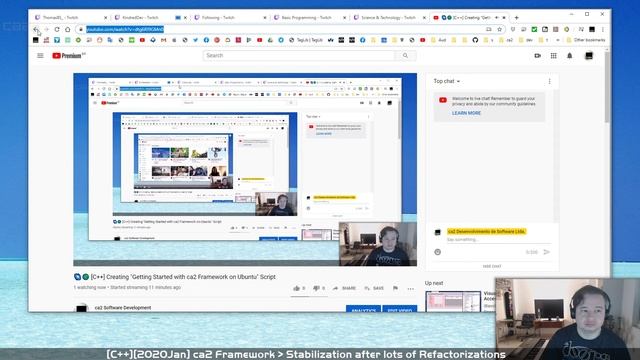Focus the YouTube search field

(299, 56)
